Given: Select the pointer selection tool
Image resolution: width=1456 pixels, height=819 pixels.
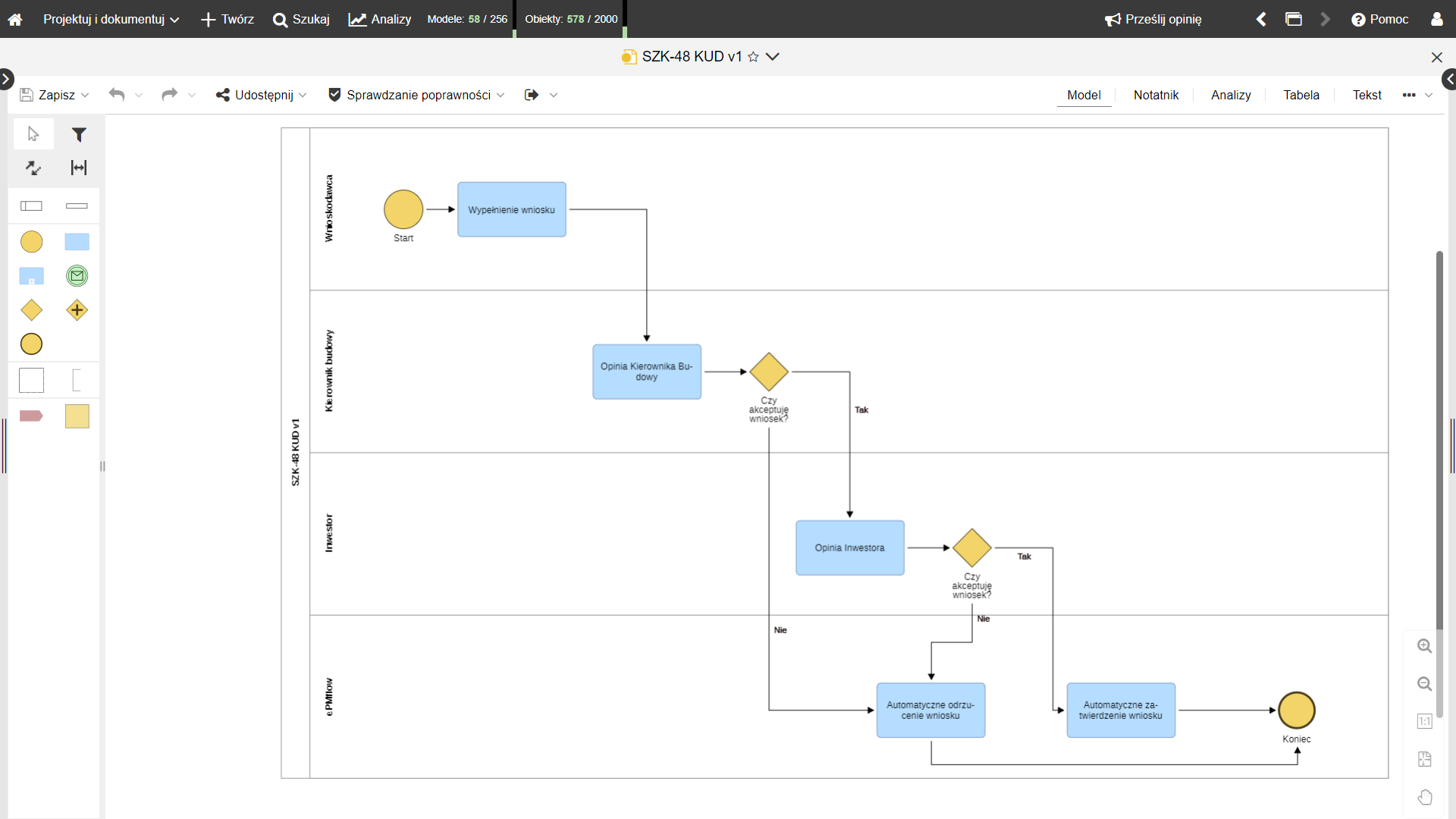Looking at the screenshot, I should [33, 135].
